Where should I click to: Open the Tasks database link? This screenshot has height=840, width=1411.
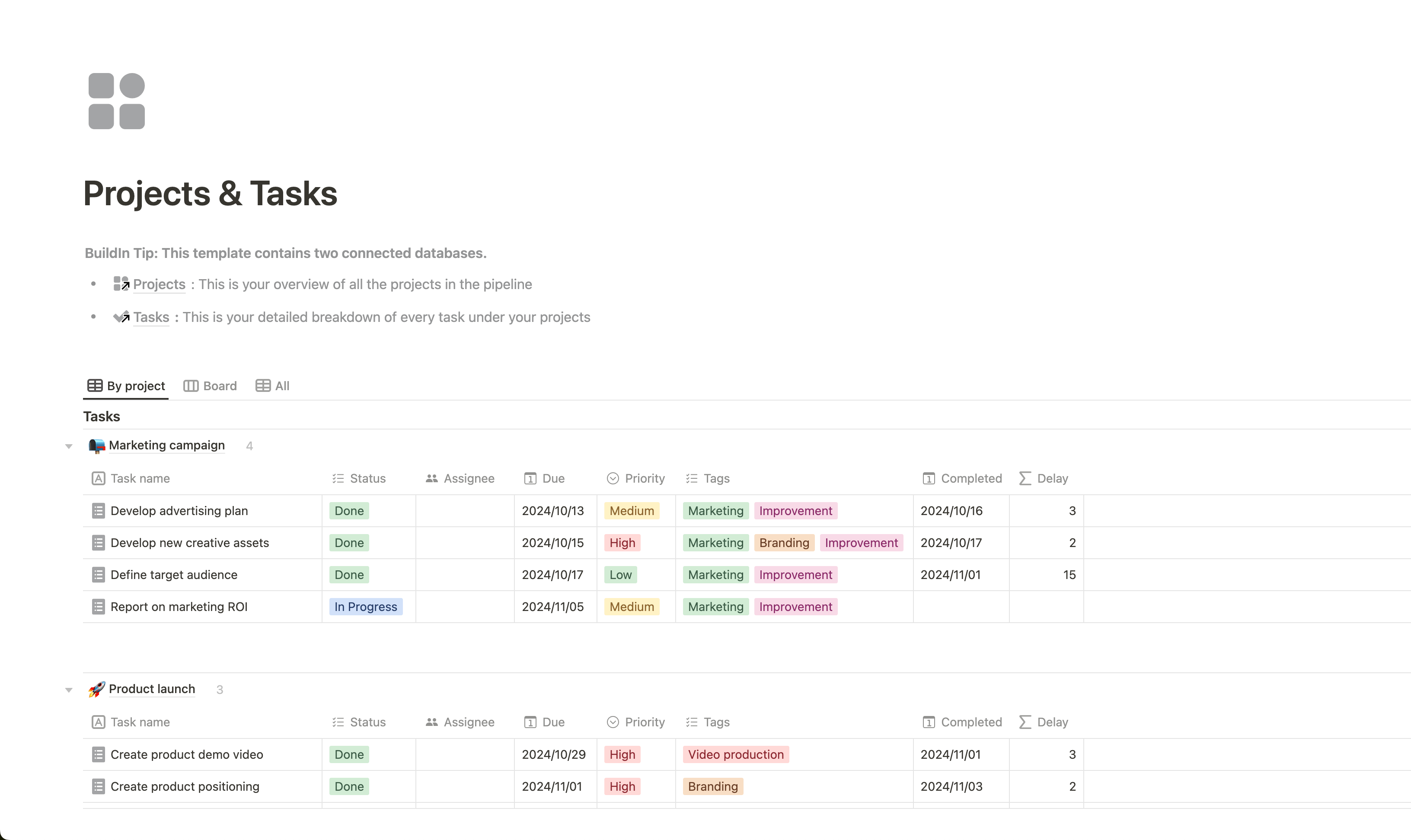(x=151, y=317)
